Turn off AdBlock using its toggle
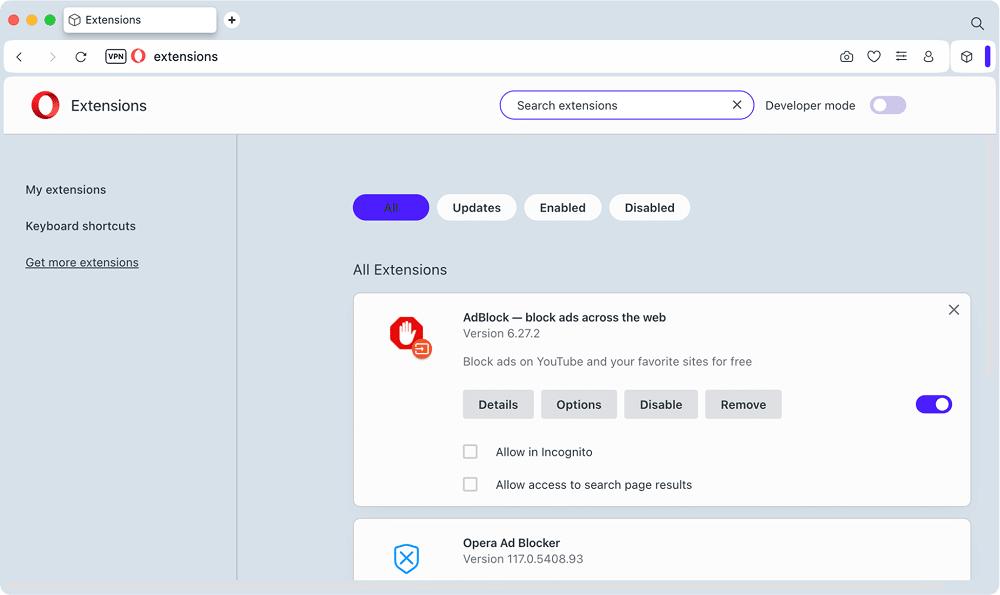This screenshot has width=1000, height=595. (933, 404)
